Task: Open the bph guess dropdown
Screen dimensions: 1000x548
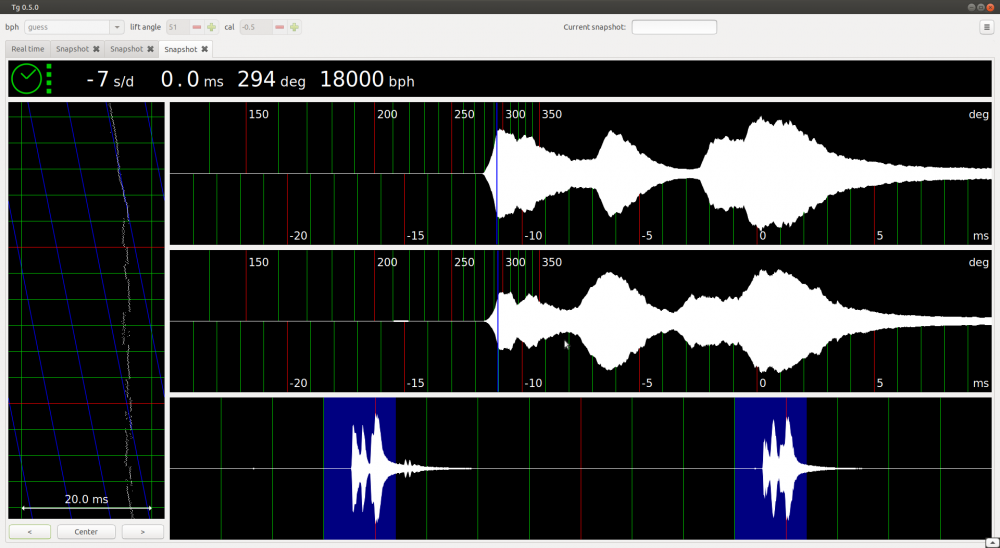Action: [x=74, y=27]
